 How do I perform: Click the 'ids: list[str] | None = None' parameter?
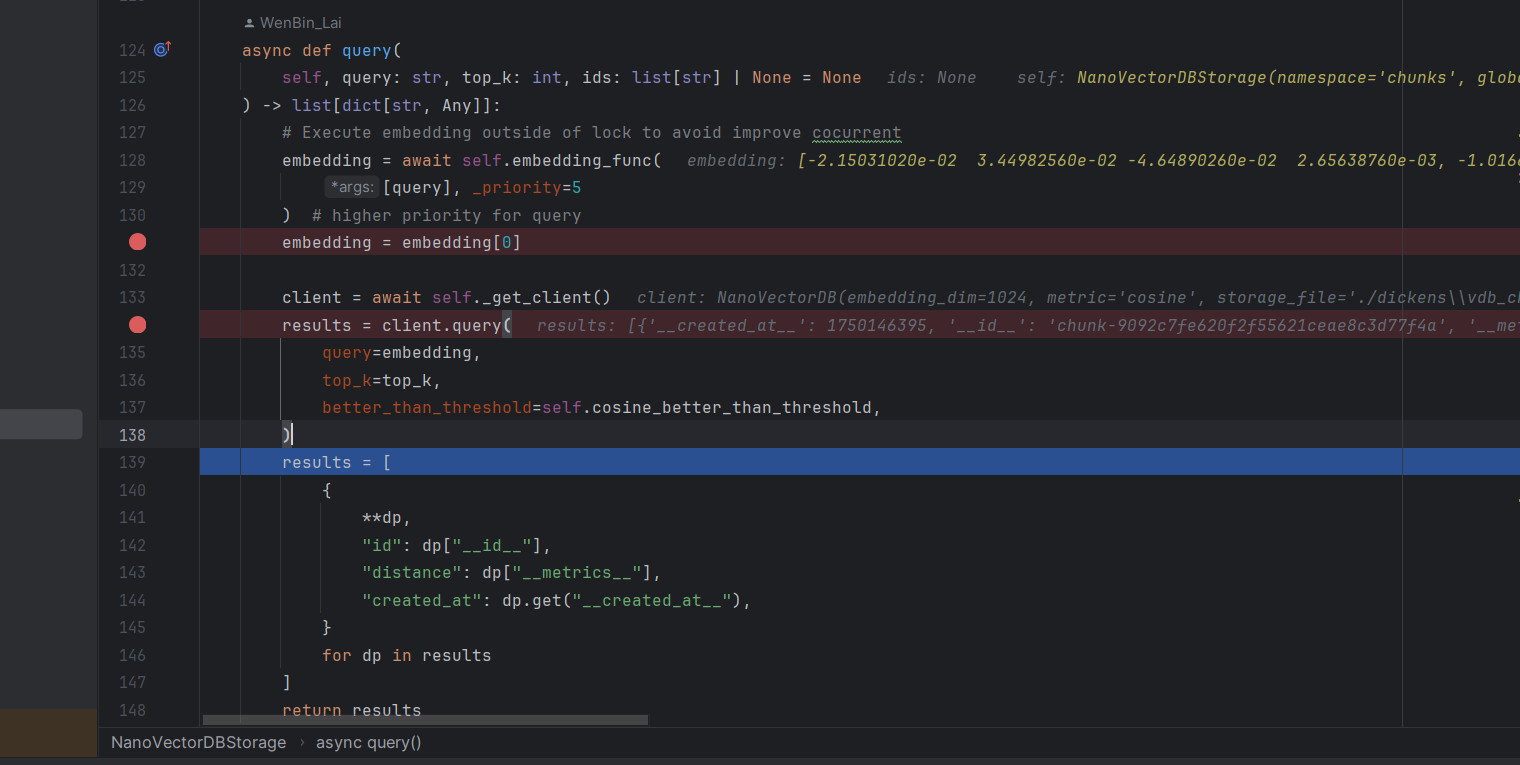pyautogui.click(x=721, y=78)
